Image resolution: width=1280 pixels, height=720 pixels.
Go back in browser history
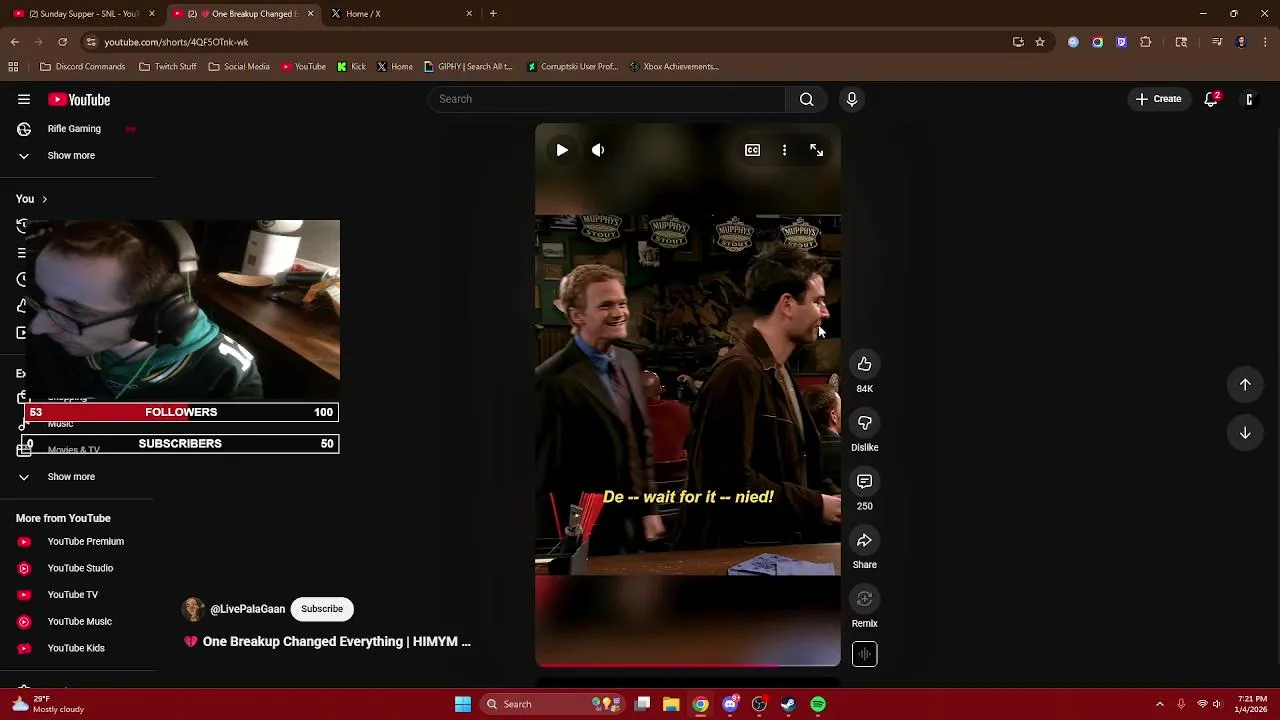point(14,42)
